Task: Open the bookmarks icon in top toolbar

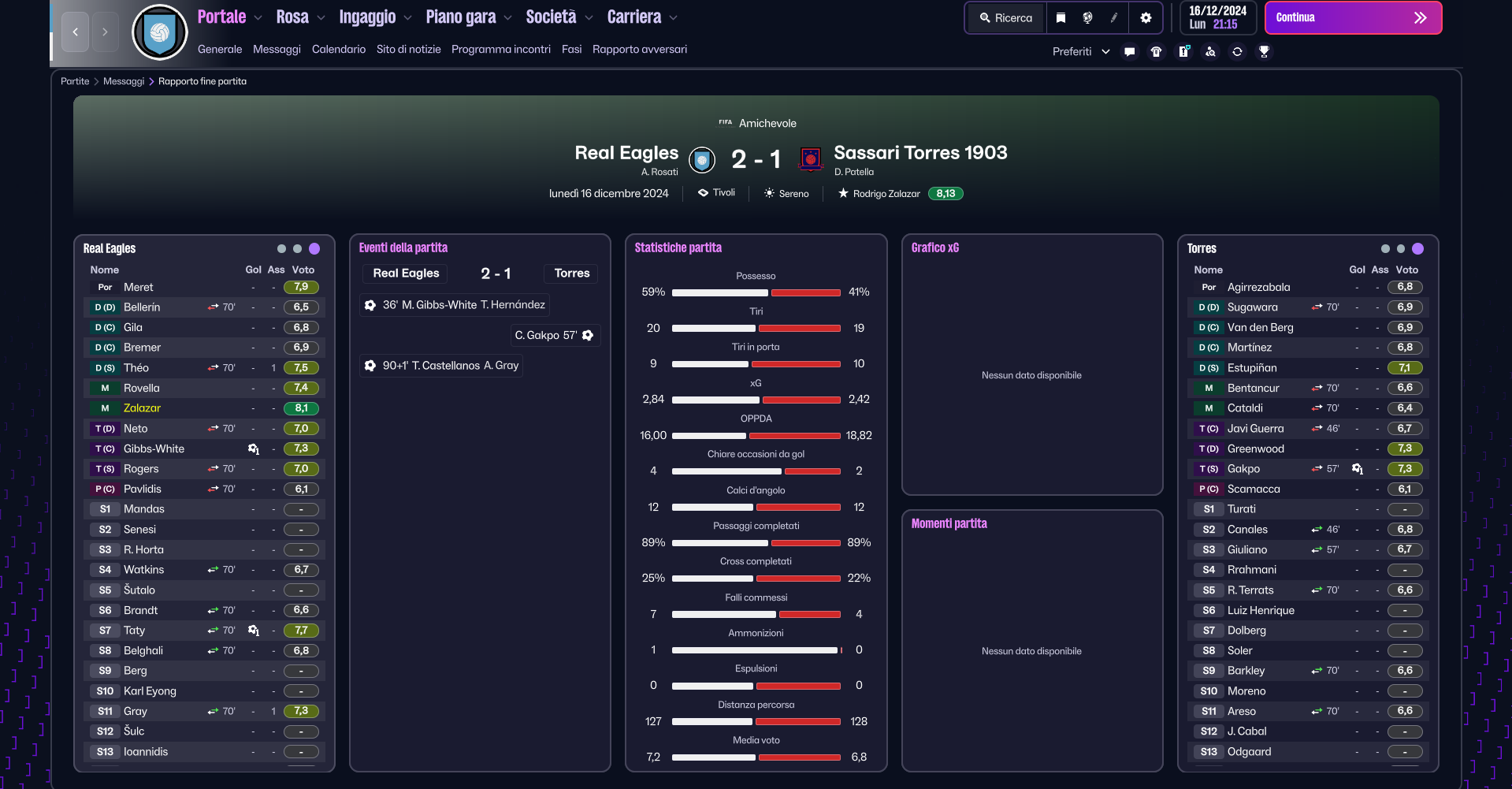Action: point(1061,17)
